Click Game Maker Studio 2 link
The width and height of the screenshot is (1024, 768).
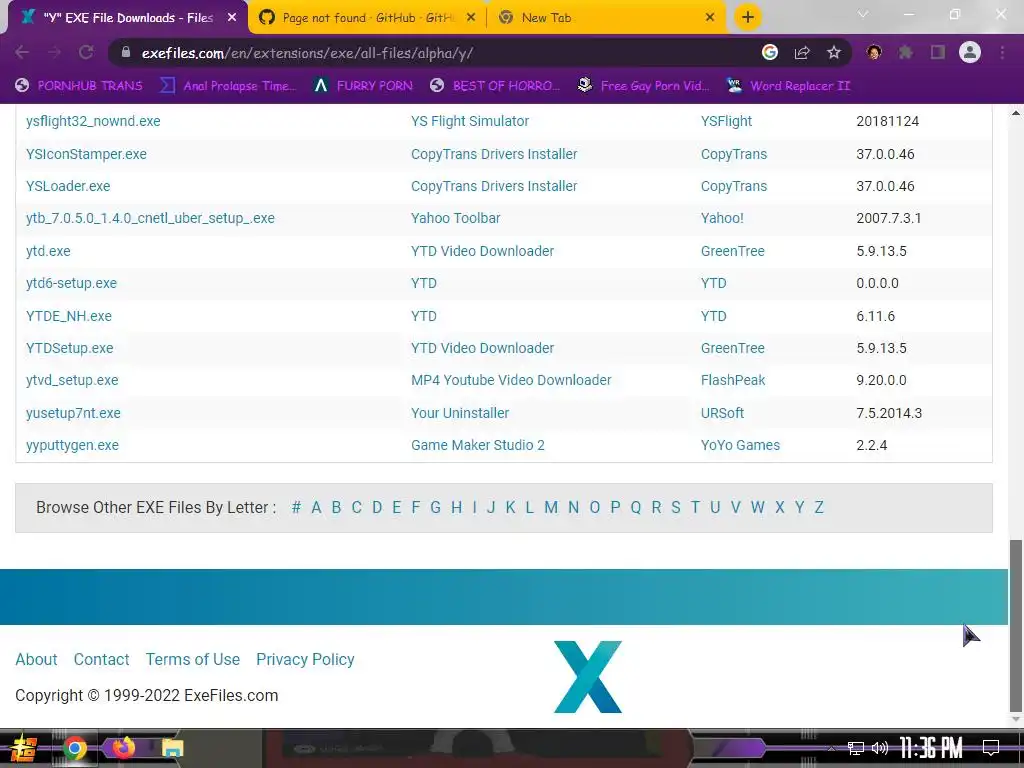[477, 445]
